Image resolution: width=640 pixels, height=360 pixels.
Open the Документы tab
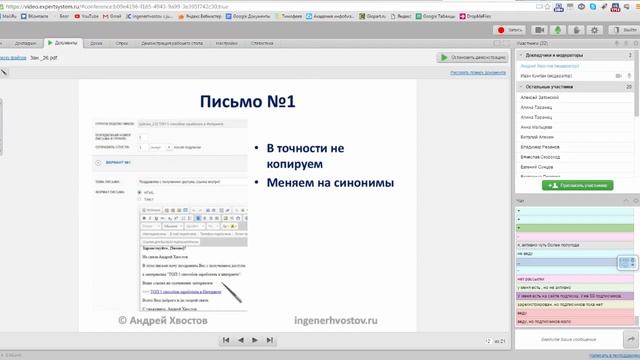click(62, 43)
